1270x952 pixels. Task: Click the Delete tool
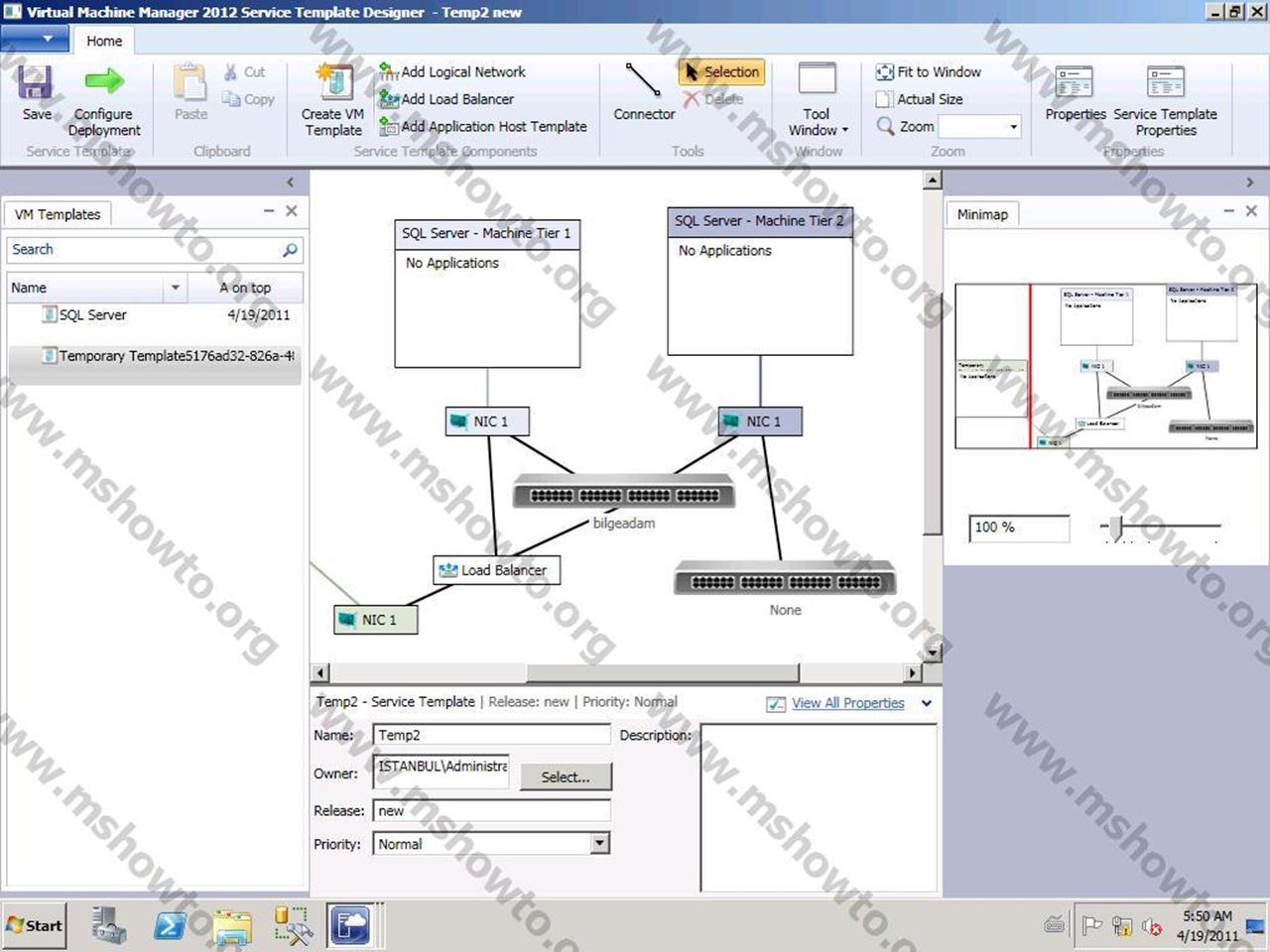point(713,99)
